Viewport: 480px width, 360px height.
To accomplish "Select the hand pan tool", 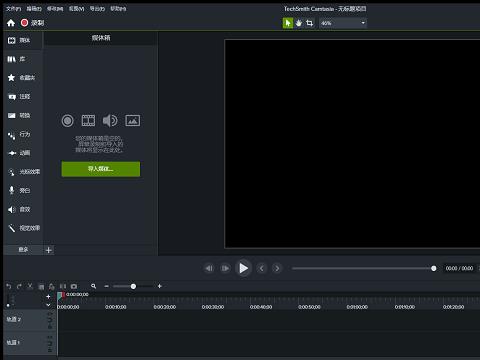I will [x=298, y=23].
